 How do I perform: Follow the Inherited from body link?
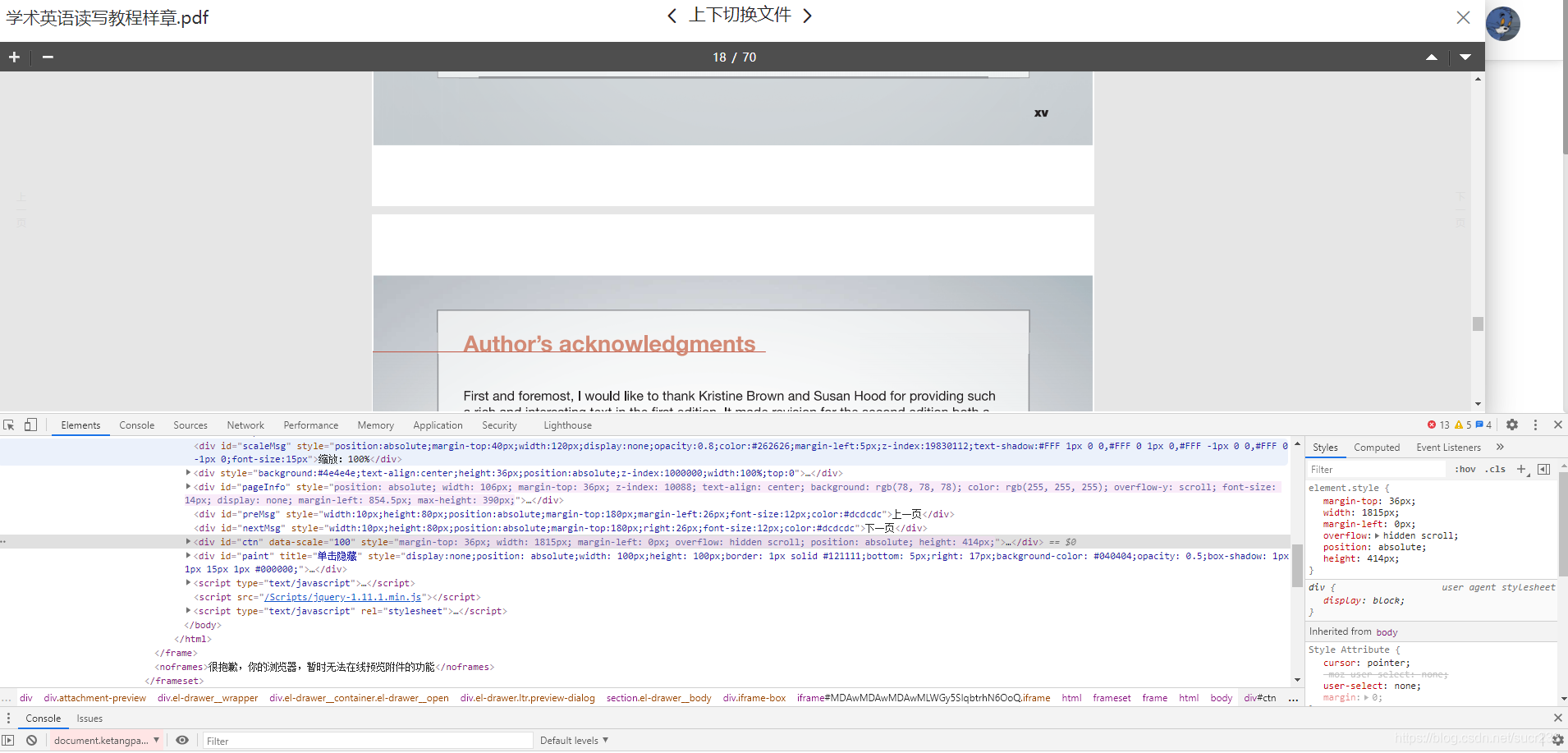point(1387,631)
